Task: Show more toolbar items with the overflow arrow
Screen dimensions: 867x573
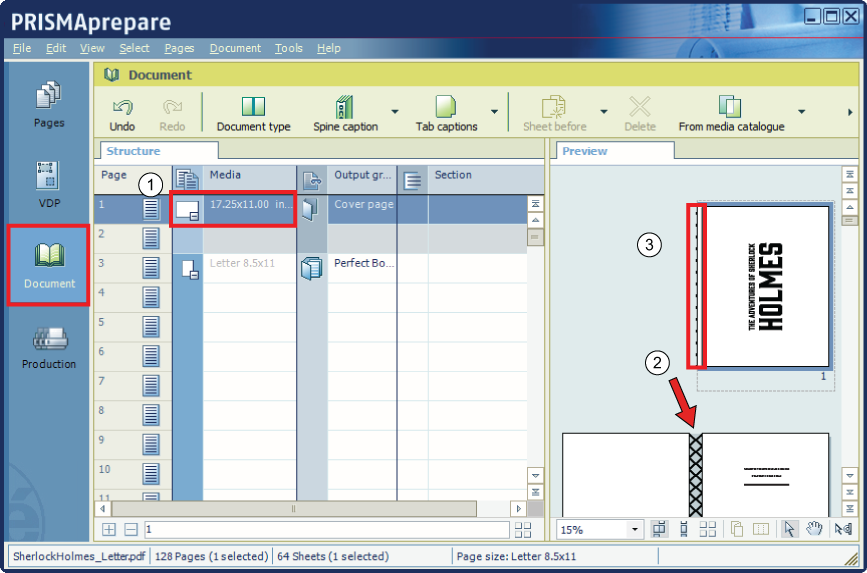Action: pyautogui.click(x=850, y=112)
